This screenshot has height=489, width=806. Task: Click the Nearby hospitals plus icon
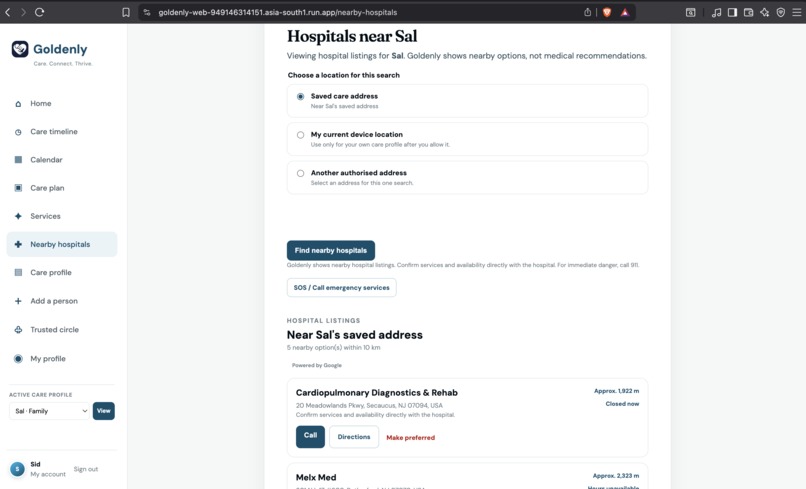click(x=18, y=244)
